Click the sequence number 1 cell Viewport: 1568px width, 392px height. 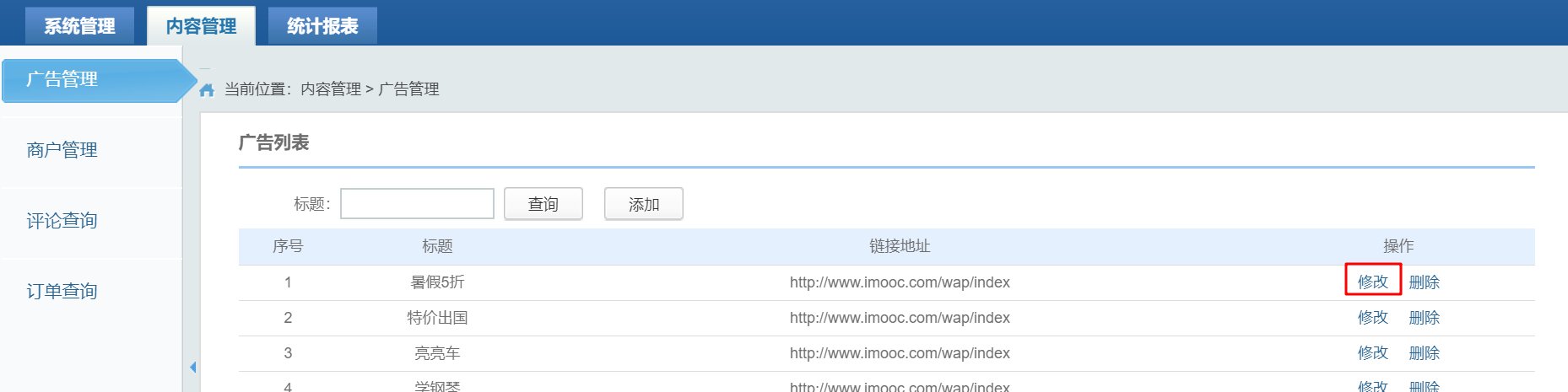pyautogui.click(x=288, y=282)
